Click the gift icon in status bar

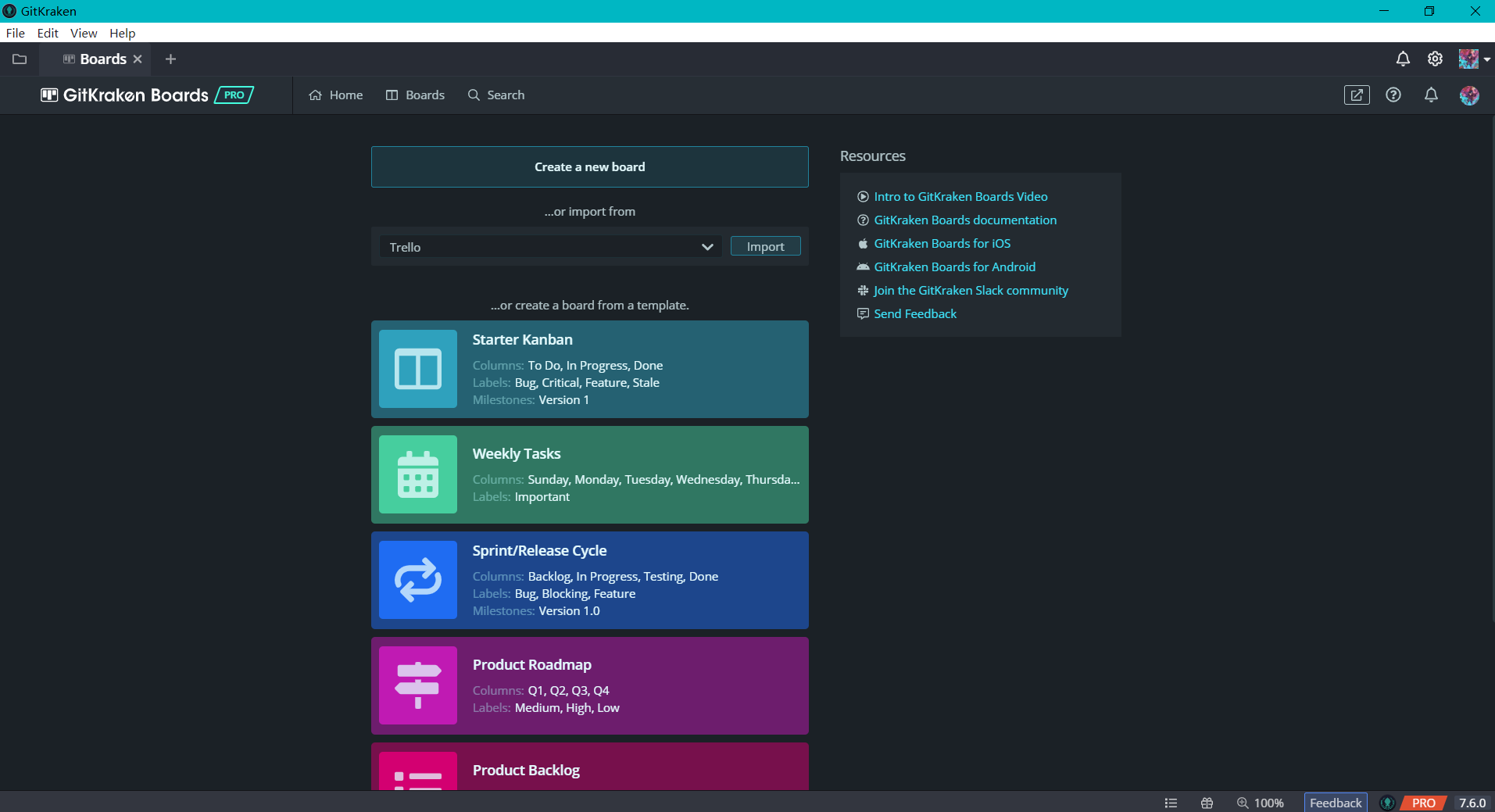coord(1207,803)
